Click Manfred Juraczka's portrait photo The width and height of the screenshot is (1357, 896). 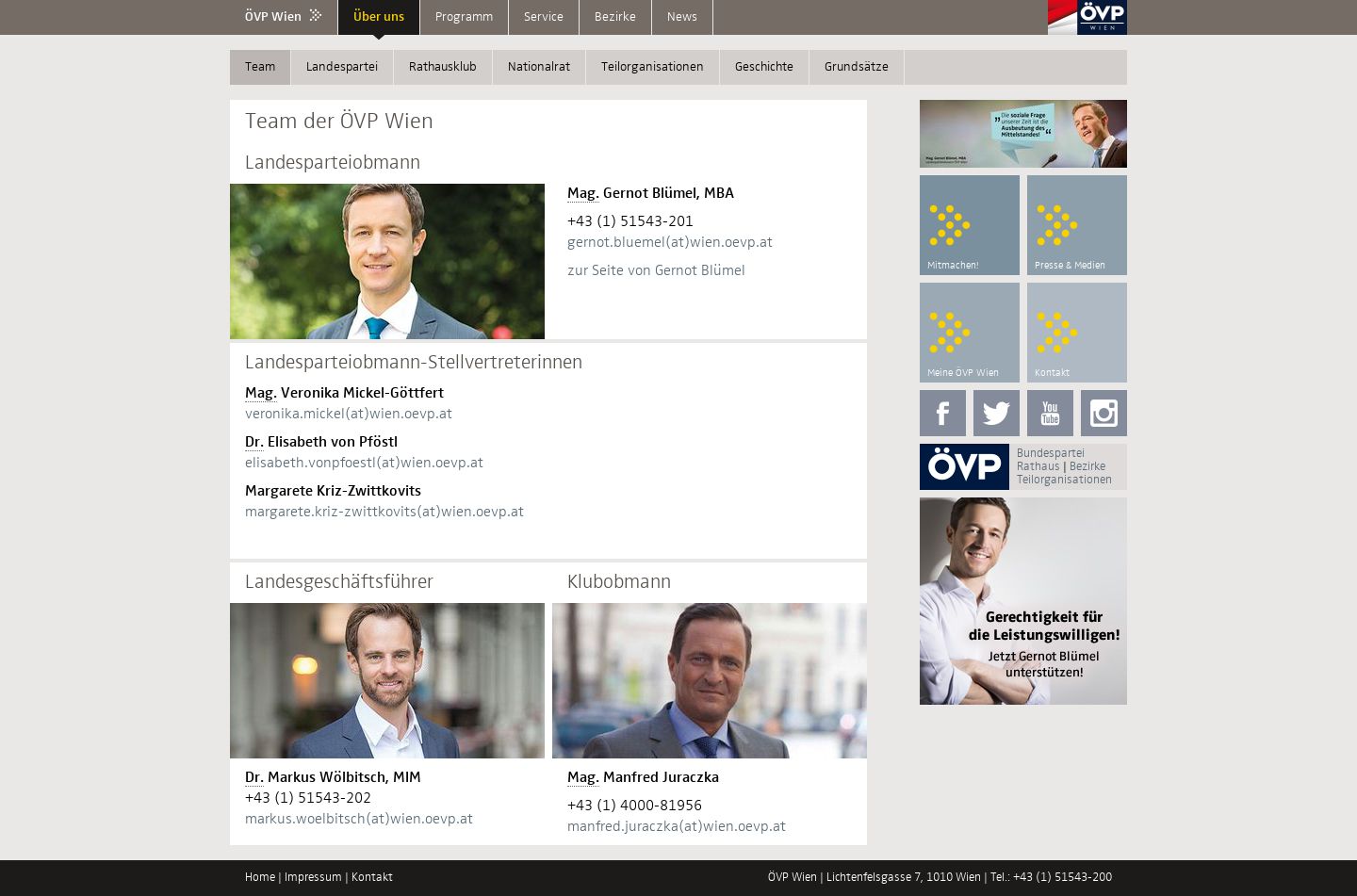tap(710, 680)
